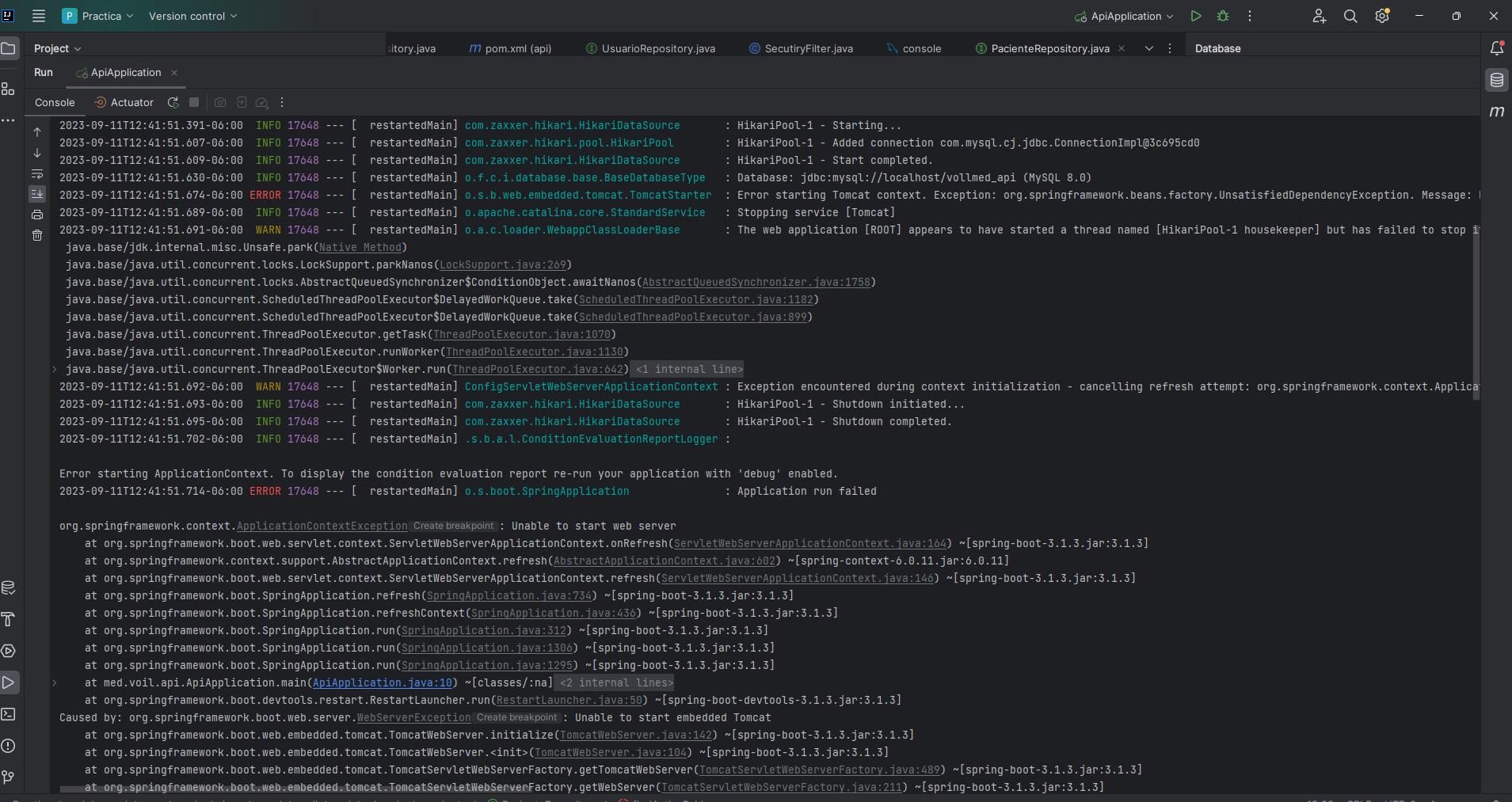This screenshot has width=1512, height=802.
Task: Open ApiApplication.java:10 link
Action: pyautogui.click(x=383, y=682)
